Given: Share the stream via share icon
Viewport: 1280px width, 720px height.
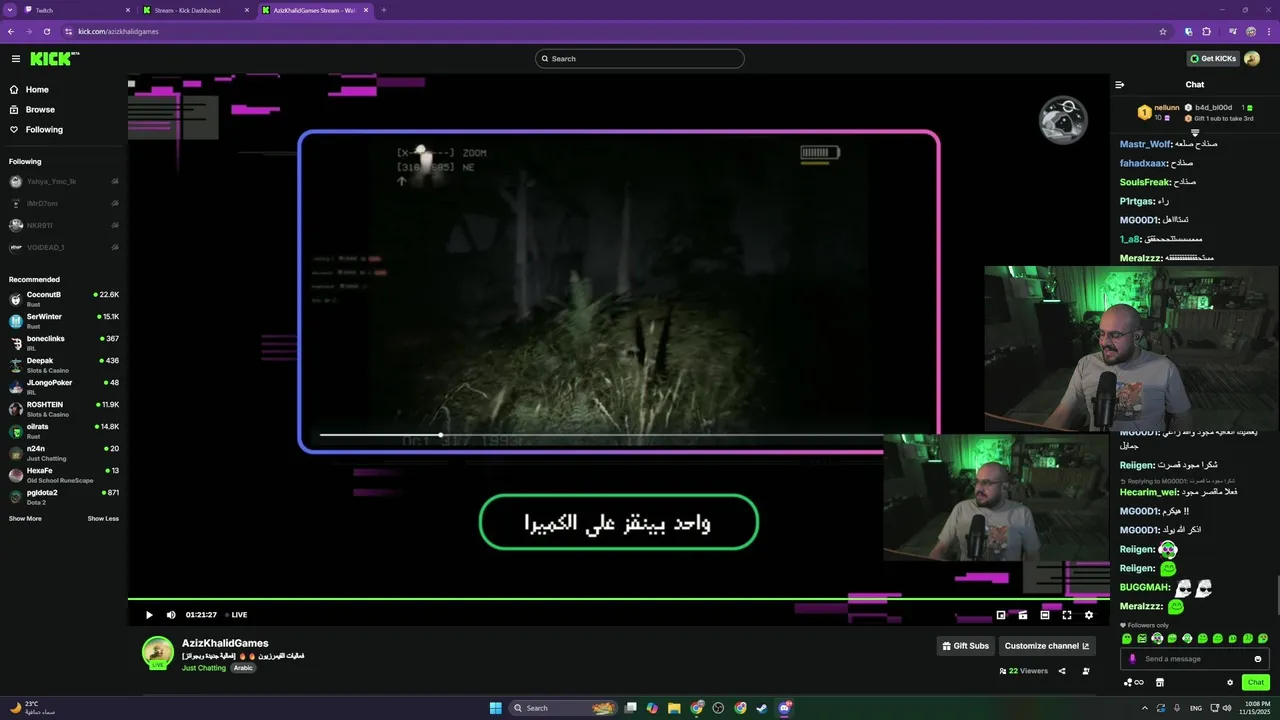Looking at the screenshot, I should tap(1062, 671).
